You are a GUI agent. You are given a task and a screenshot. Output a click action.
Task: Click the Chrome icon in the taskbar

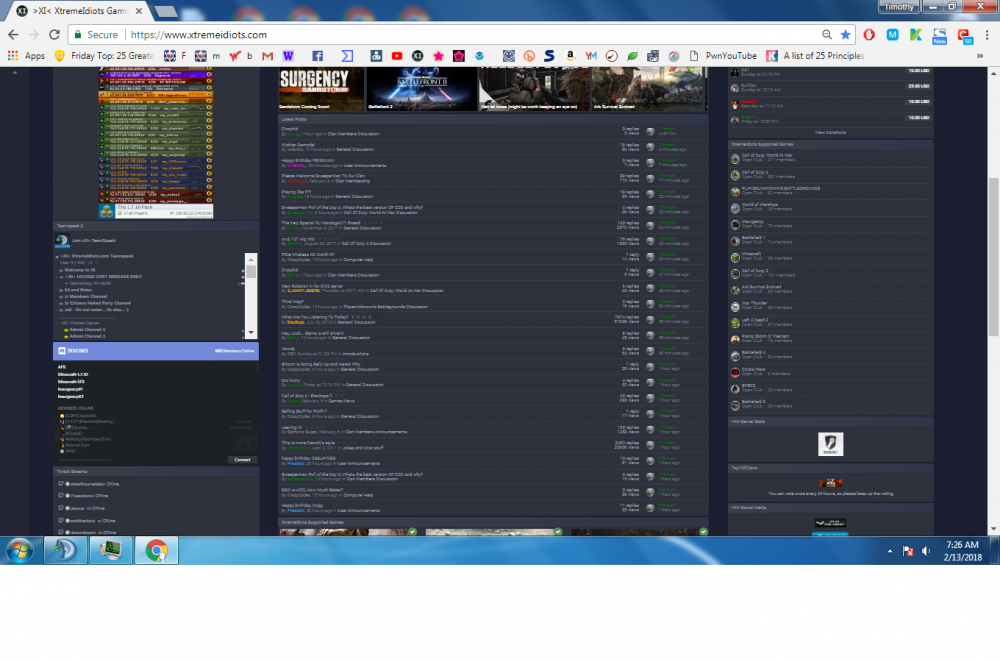(x=156, y=549)
